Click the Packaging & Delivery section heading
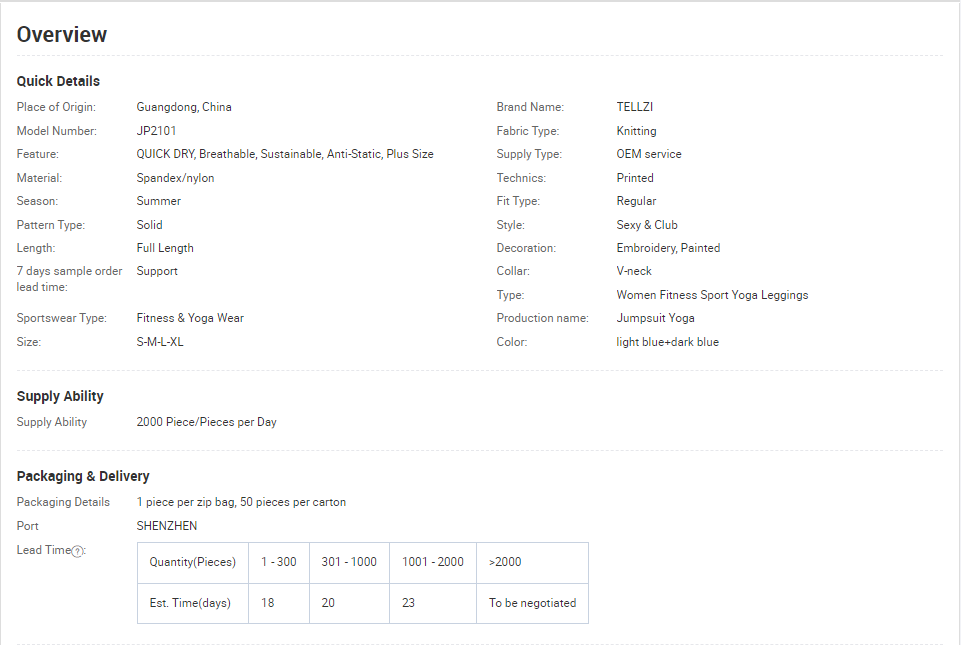Viewport: 961px width, 645px height. (83, 476)
